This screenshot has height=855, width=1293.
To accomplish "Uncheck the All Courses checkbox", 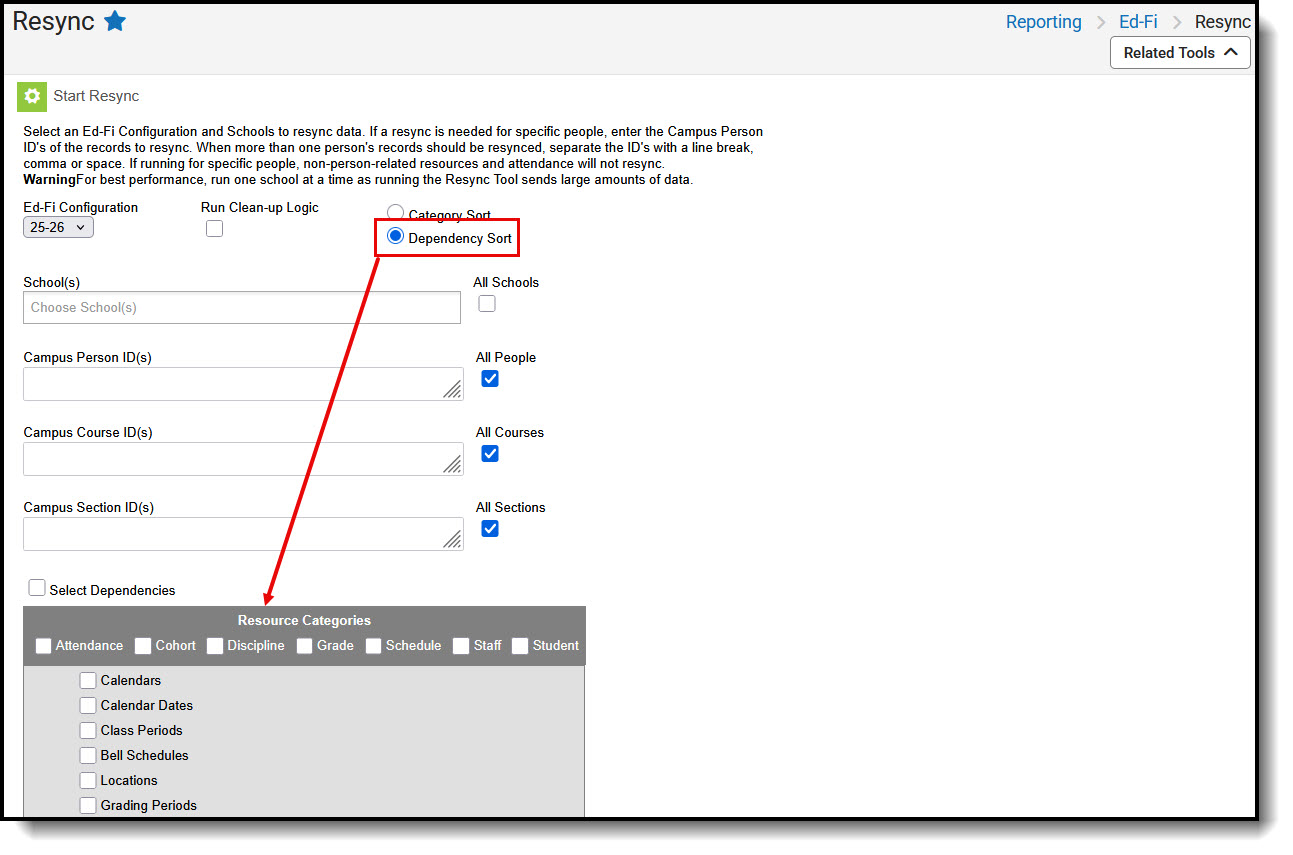I will click(489, 453).
